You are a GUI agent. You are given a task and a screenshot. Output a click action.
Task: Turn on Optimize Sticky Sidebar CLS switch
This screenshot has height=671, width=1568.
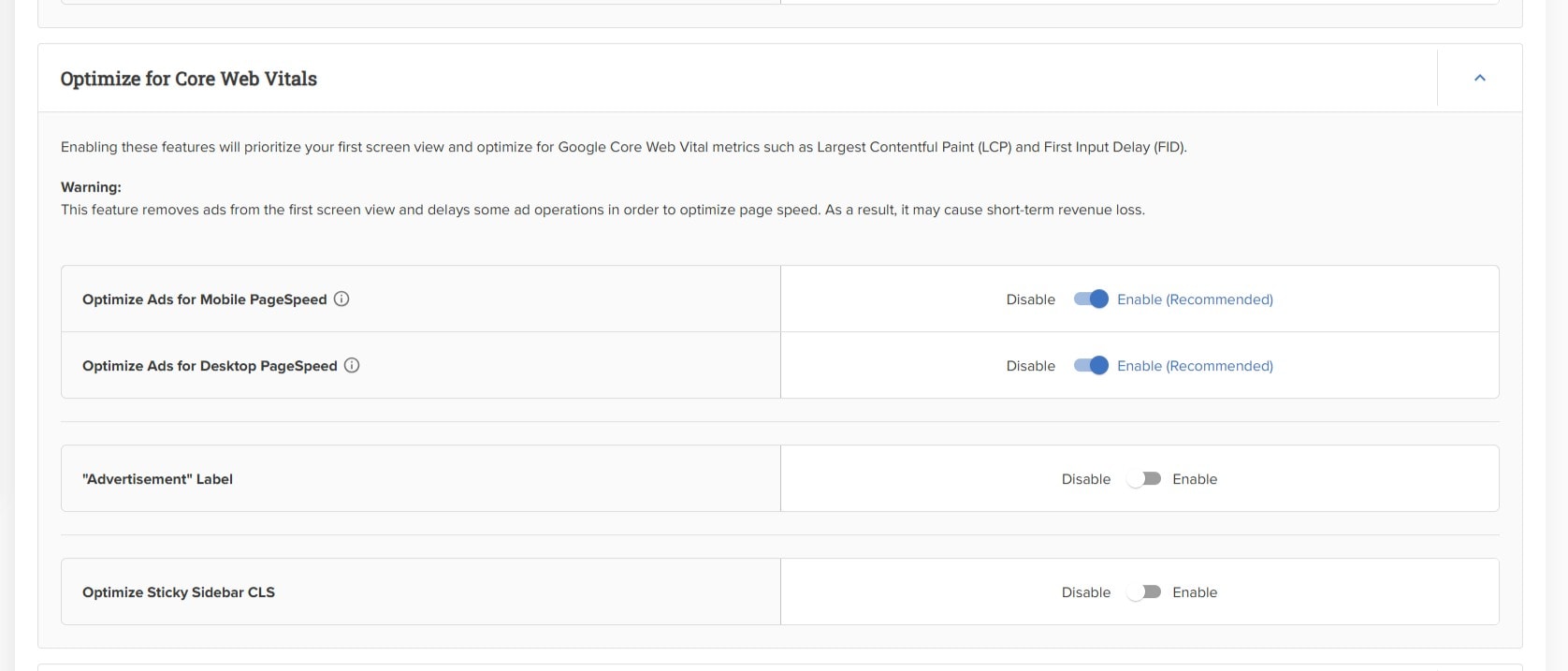coord(1143,591)
